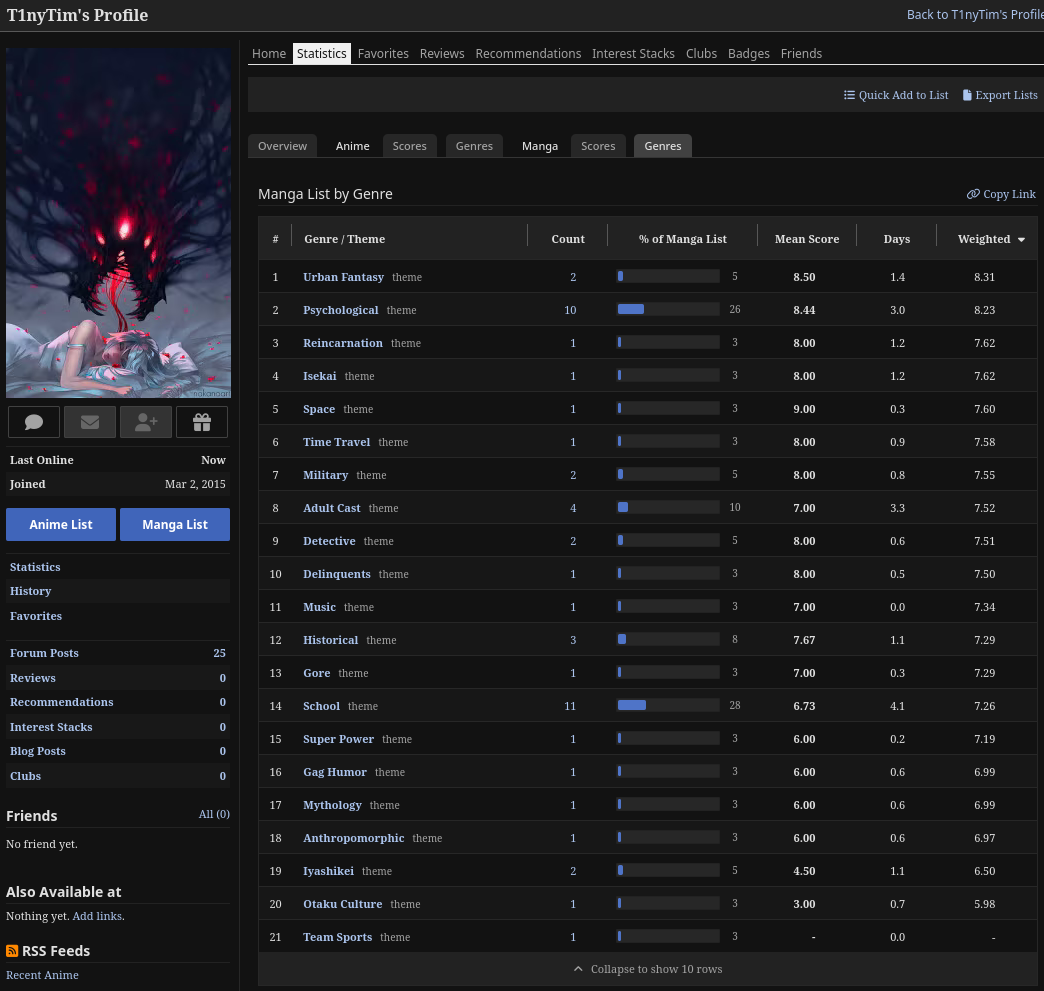Switch to the Overview statistics tab

pyautogui.click(x=282, y=146)
